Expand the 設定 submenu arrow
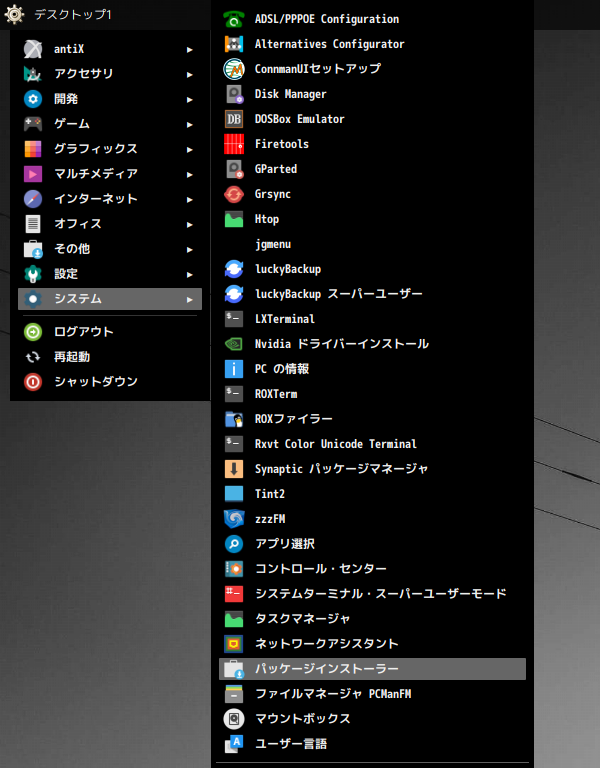 point(190,274)
